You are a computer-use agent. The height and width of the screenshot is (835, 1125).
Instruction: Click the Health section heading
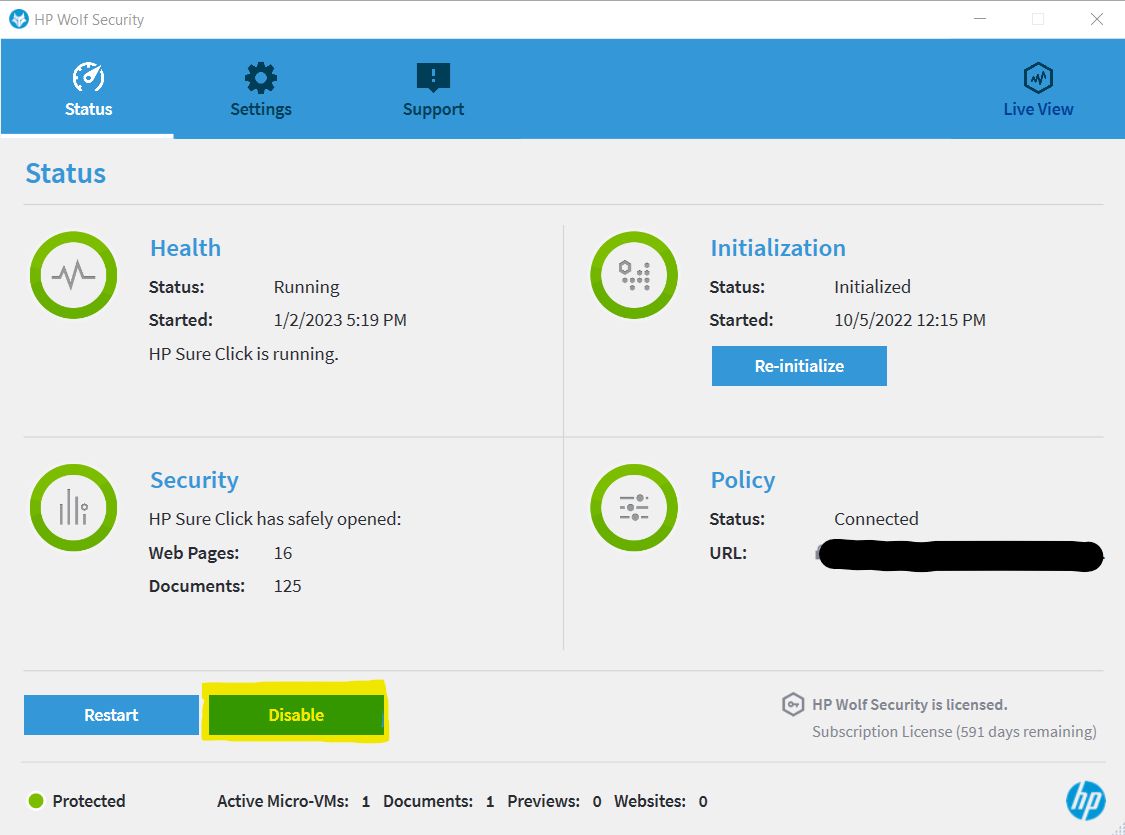coord(185,248)
